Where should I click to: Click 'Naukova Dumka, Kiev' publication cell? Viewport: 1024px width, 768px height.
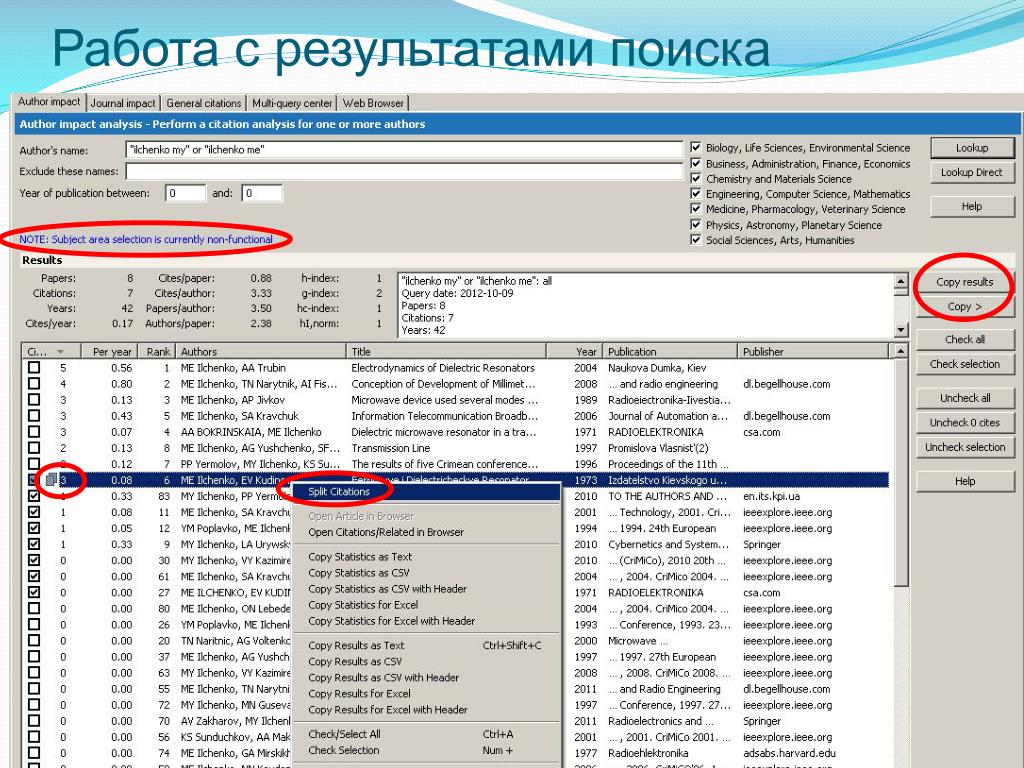coord(657,368)
